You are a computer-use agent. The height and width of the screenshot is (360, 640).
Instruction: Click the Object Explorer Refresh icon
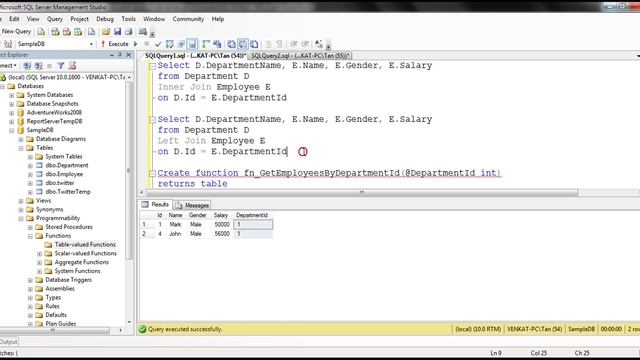pyautogui.click(x=72, y=65)
